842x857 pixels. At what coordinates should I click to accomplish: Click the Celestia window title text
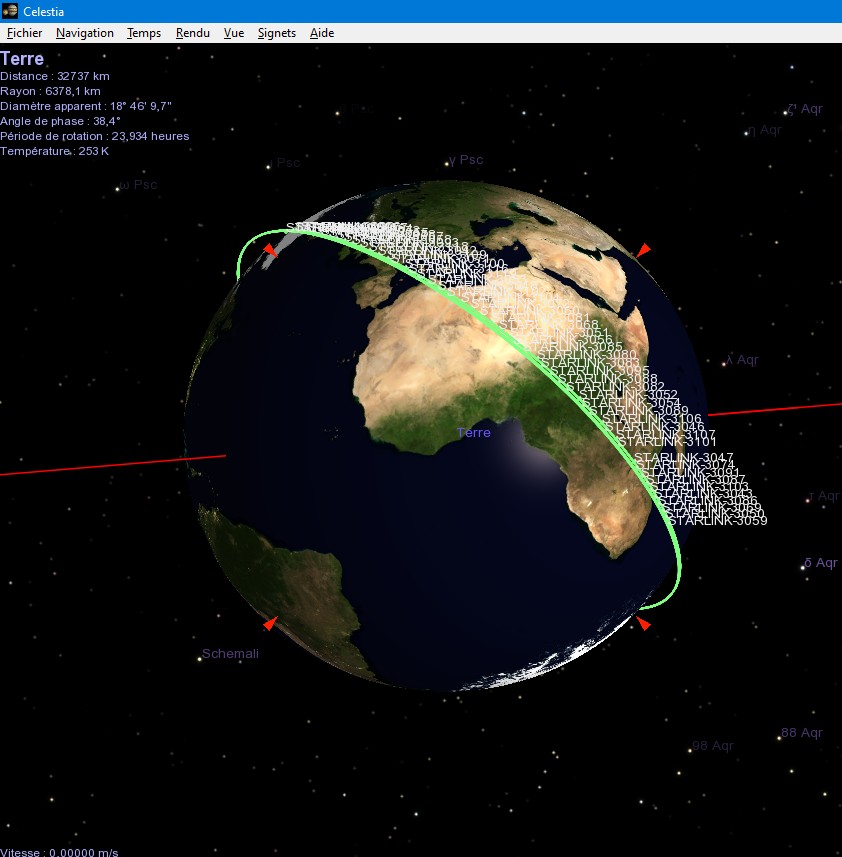43,11
